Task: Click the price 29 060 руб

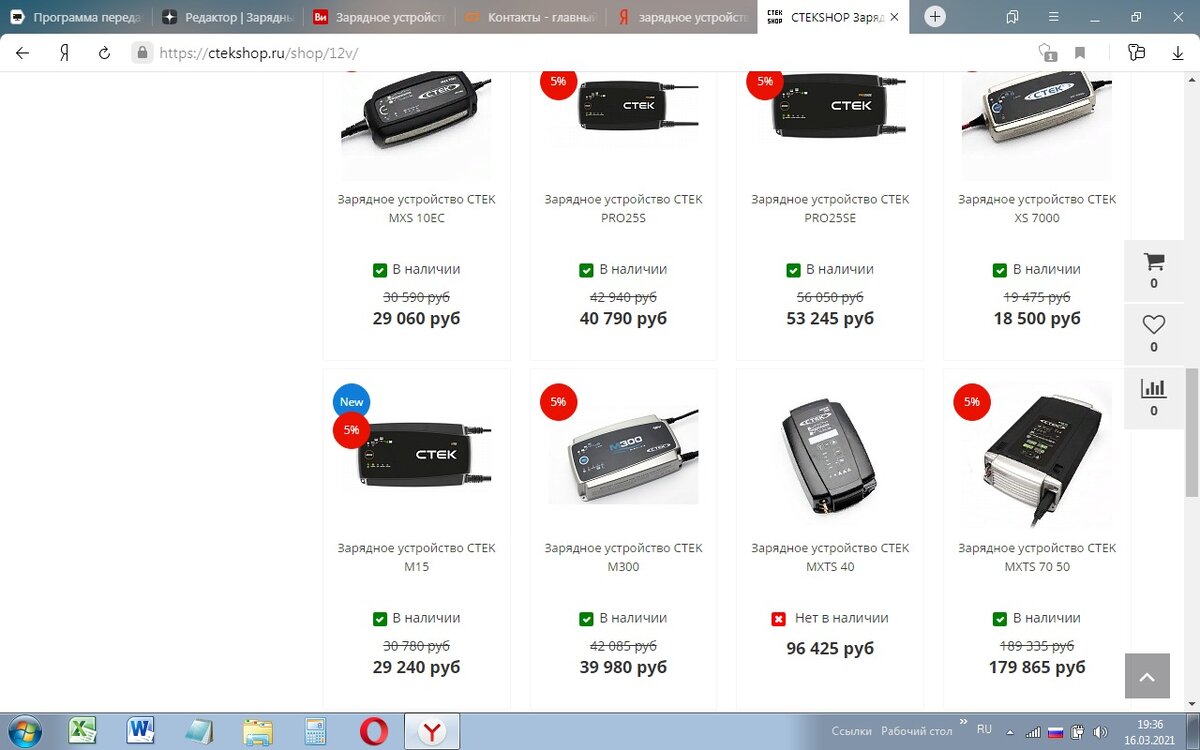Action: [417, 318]
